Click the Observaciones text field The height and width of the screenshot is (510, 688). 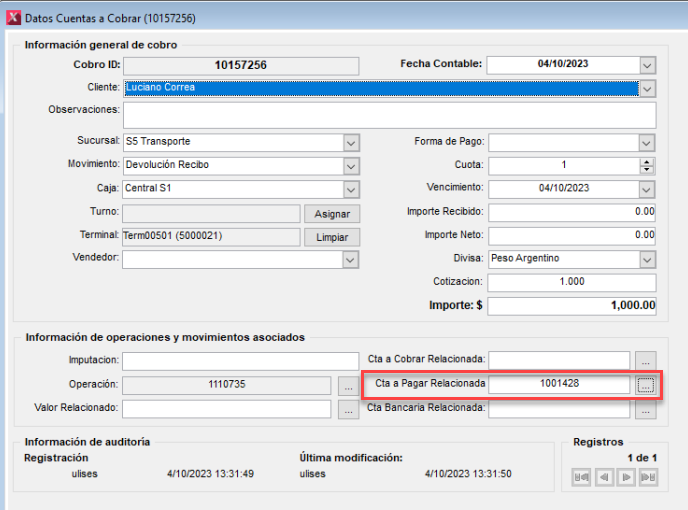[x=390, y=115]
